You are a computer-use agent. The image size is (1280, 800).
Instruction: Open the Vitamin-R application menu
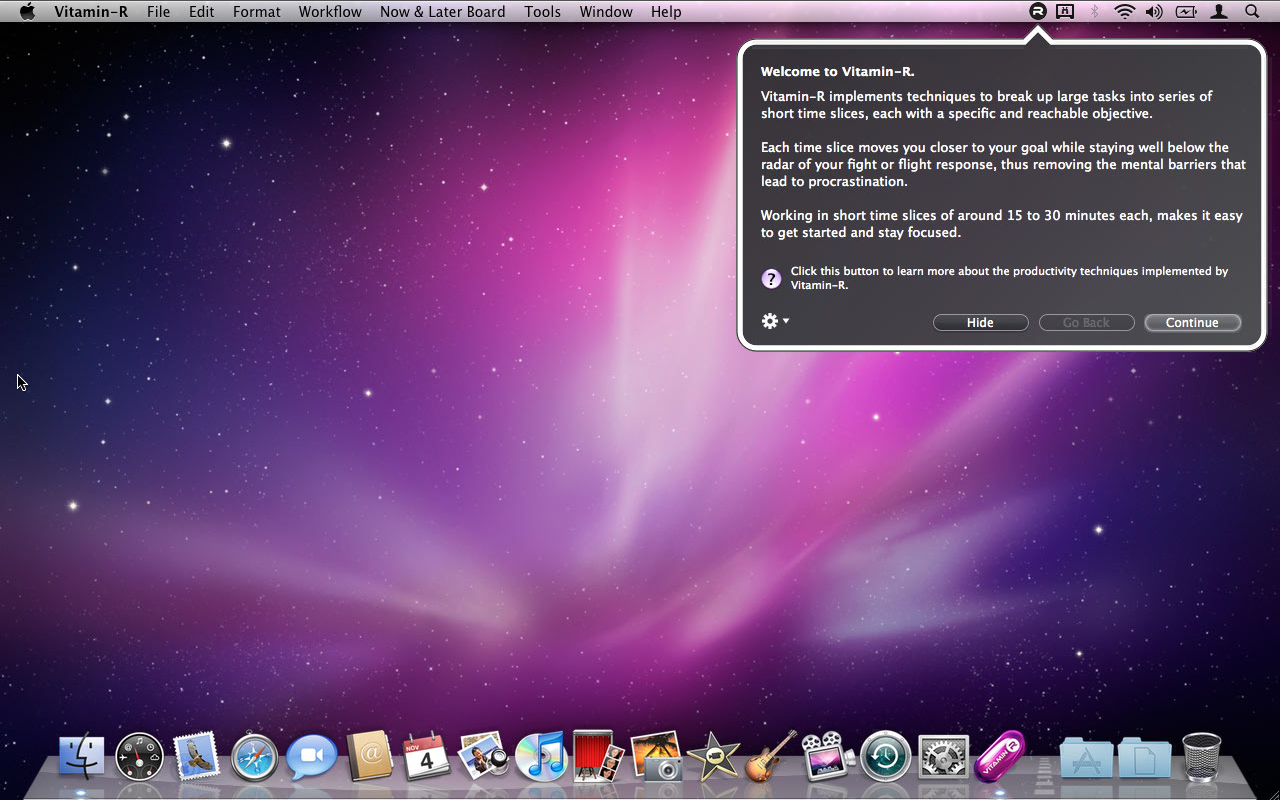(91, 12)
